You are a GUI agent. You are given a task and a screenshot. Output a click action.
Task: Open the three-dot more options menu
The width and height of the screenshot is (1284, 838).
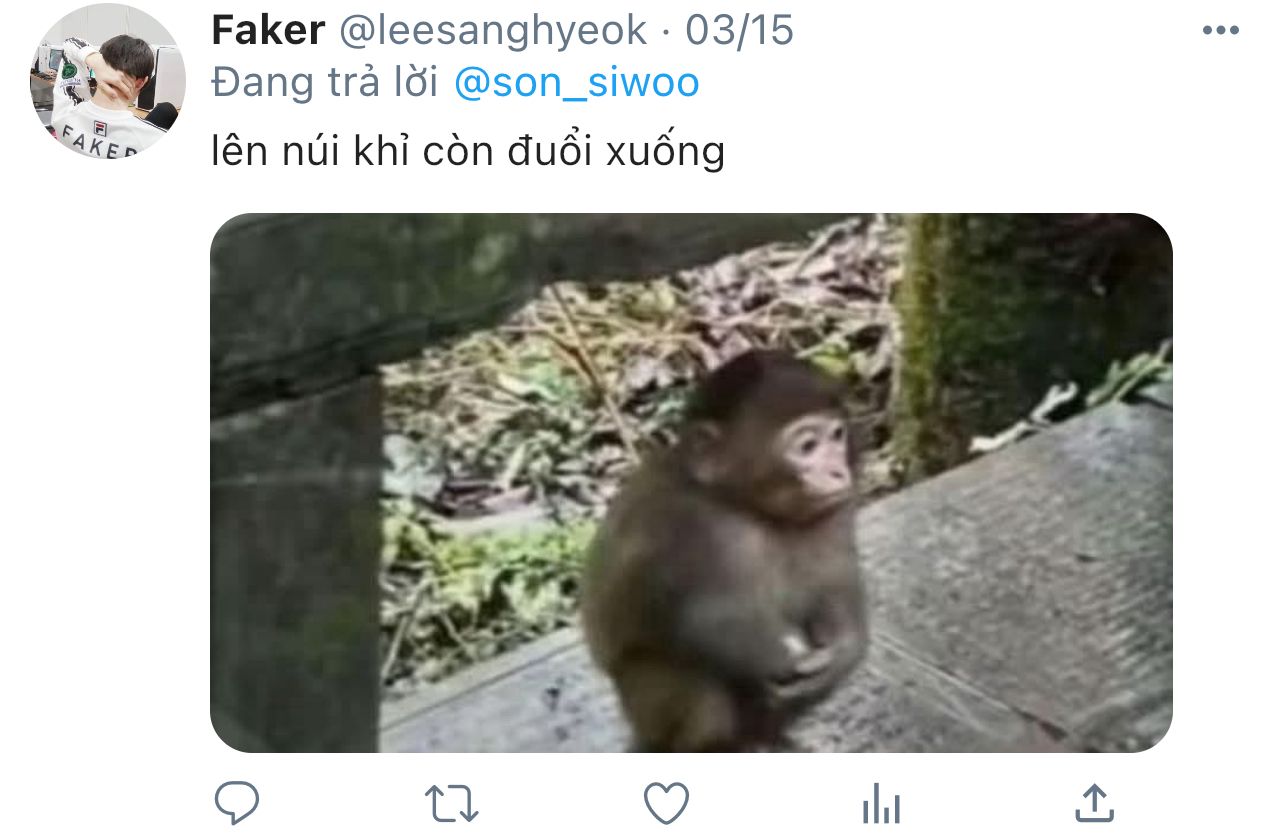1220,31
